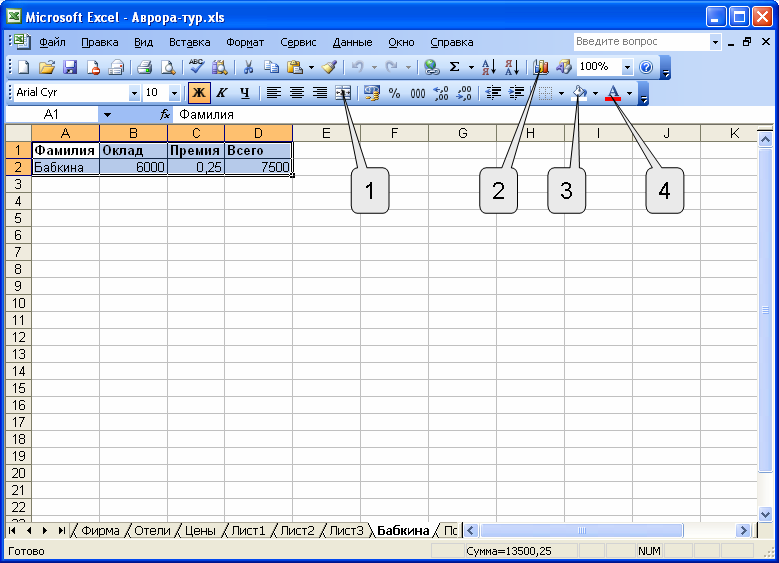
Task: Apply the red font color A button
Action: (614, 92)
